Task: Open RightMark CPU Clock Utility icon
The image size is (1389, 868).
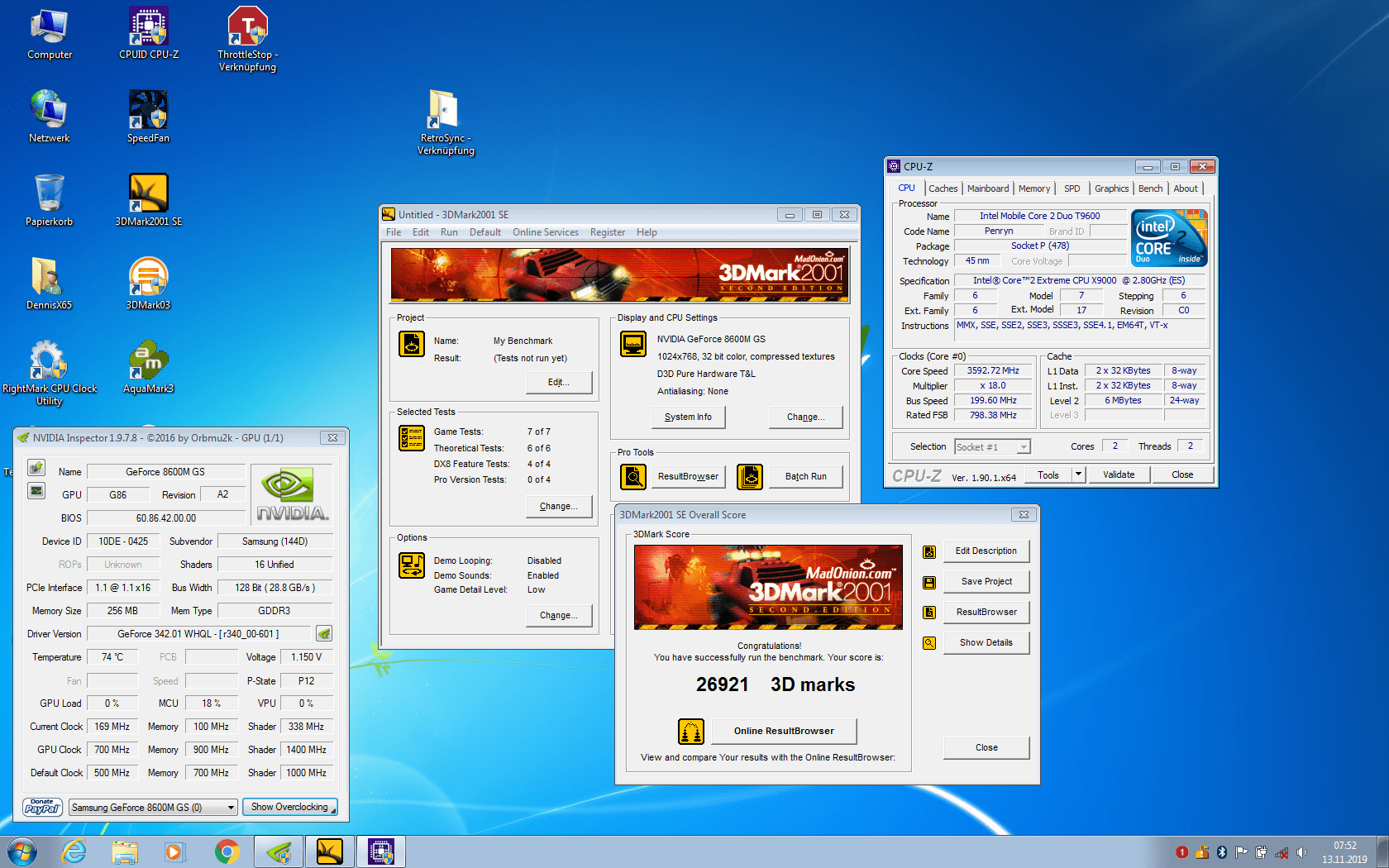Action: point(50,373)
